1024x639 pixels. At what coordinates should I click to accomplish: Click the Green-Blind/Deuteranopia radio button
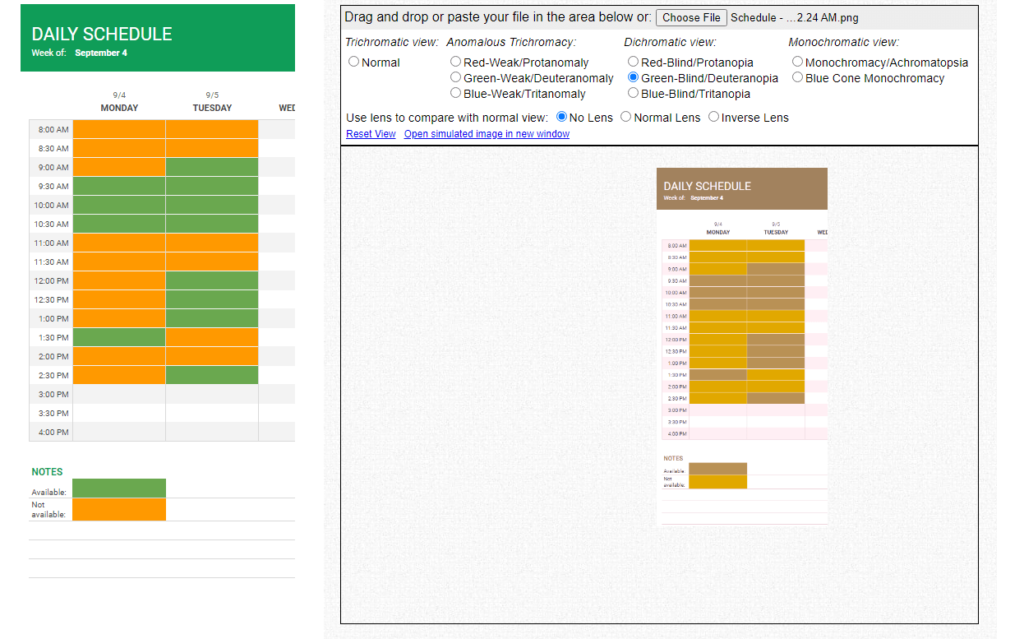(x=633, y=78)
